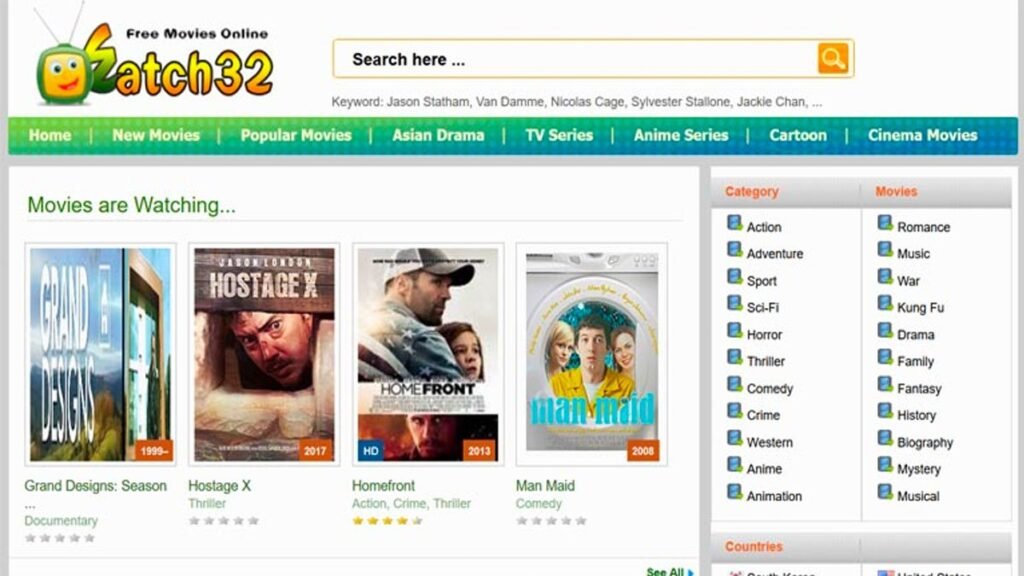Open the Popular Movies tab
Viewport: 1024px width, 576px height.
pos(296,134)
